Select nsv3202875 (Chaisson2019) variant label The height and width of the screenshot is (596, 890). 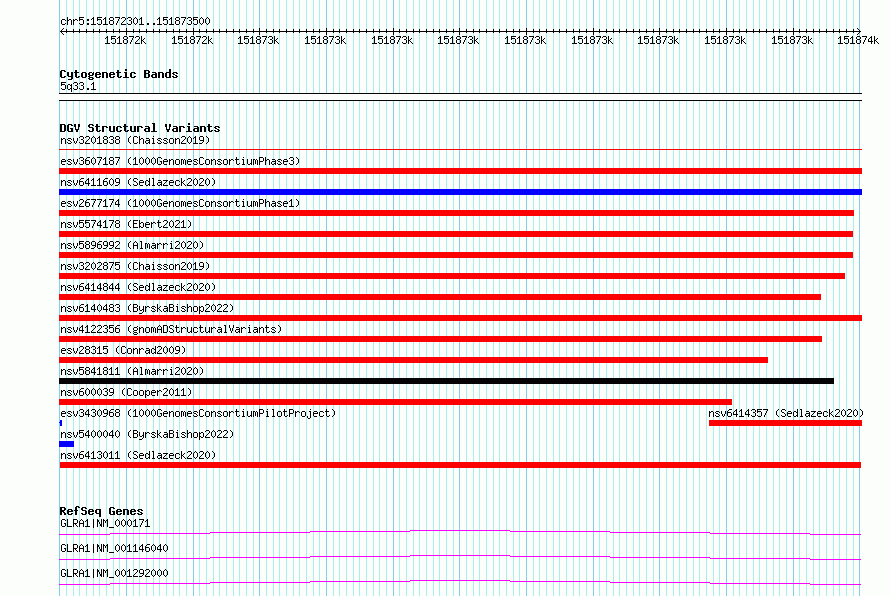click(135, 266)
